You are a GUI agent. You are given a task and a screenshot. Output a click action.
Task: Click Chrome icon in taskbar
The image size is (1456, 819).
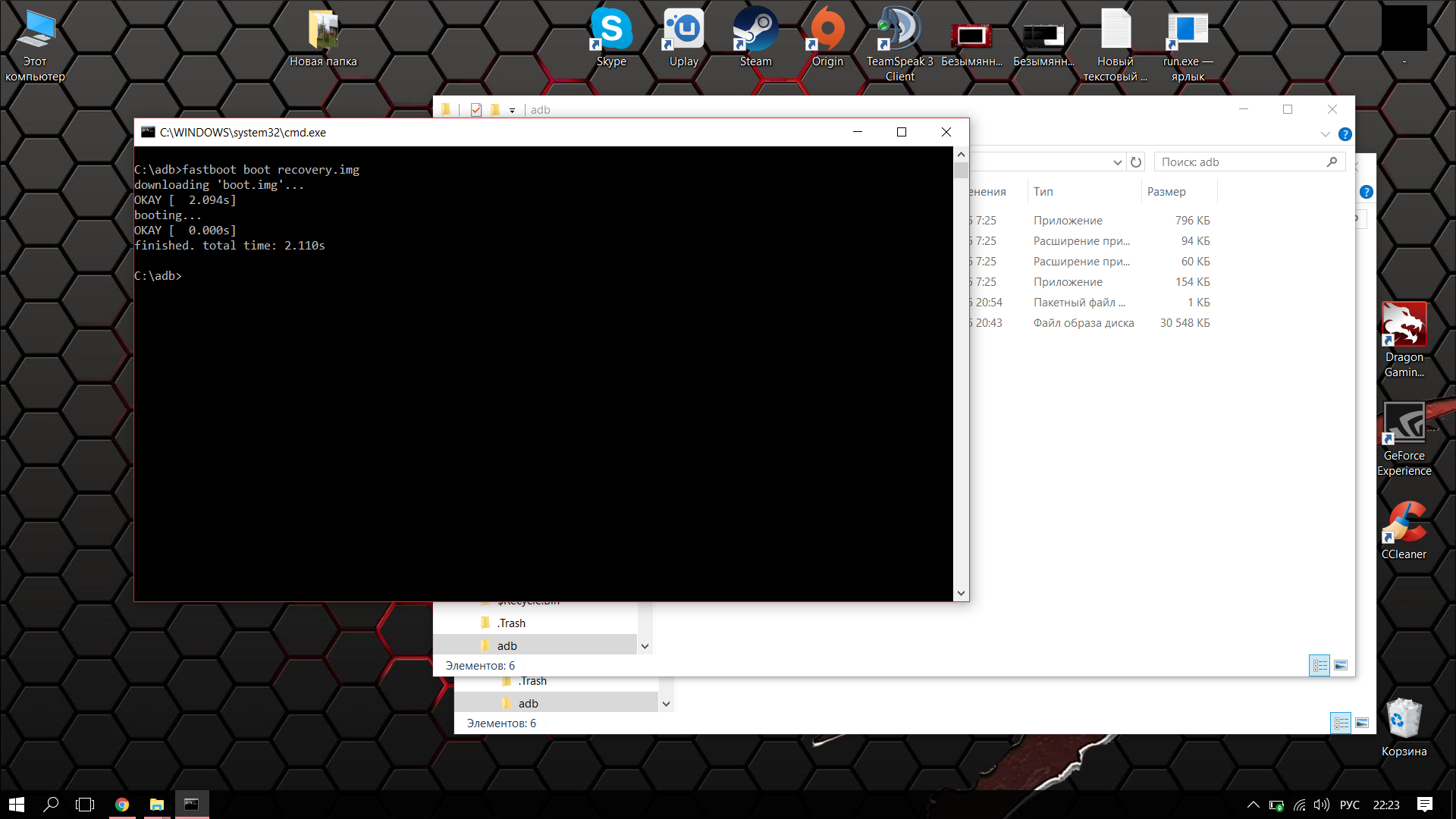tap(122, 805)
